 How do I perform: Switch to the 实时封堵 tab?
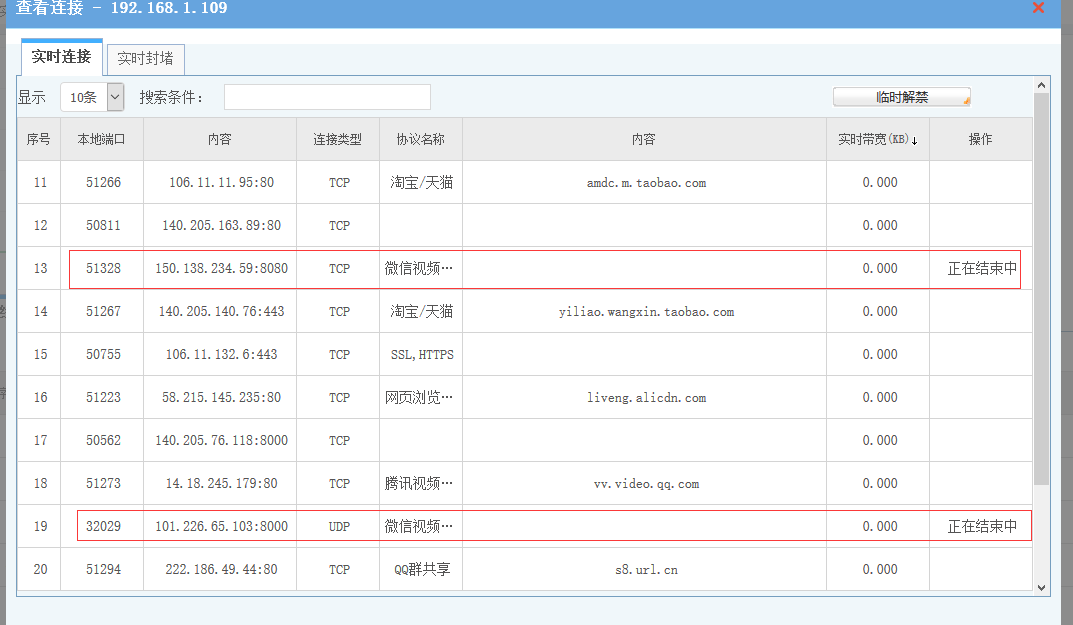click(145, 58)
